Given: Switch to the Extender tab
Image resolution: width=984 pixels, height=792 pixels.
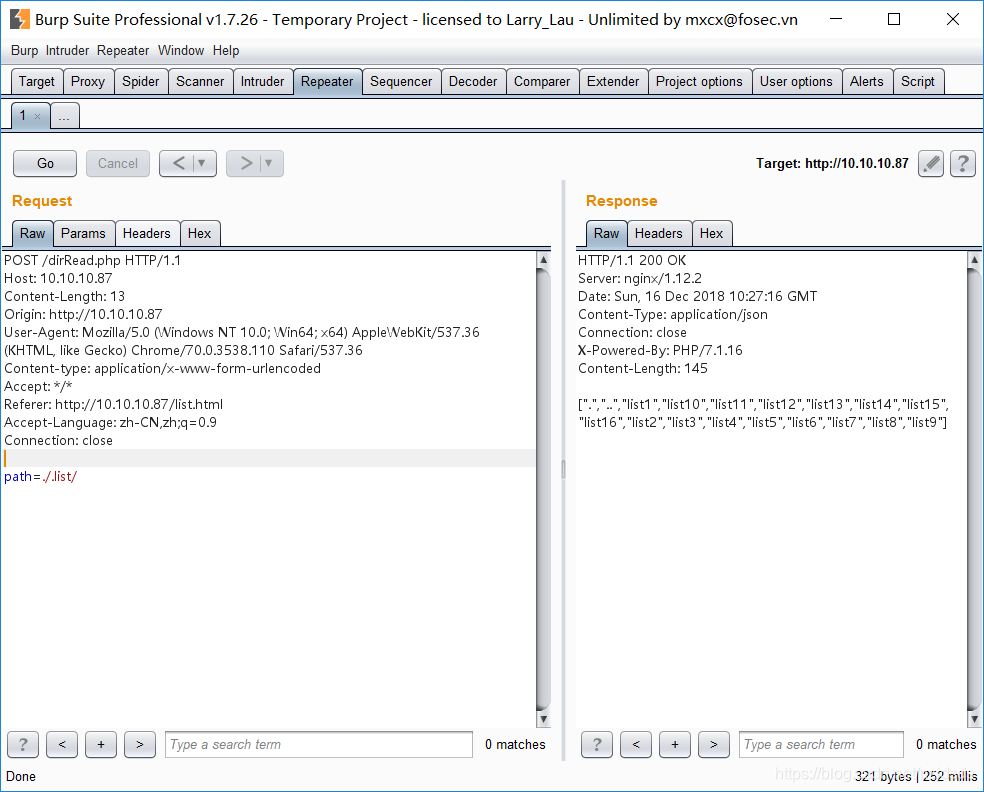Looking at the screenshot, I should (x=613, y=82).
